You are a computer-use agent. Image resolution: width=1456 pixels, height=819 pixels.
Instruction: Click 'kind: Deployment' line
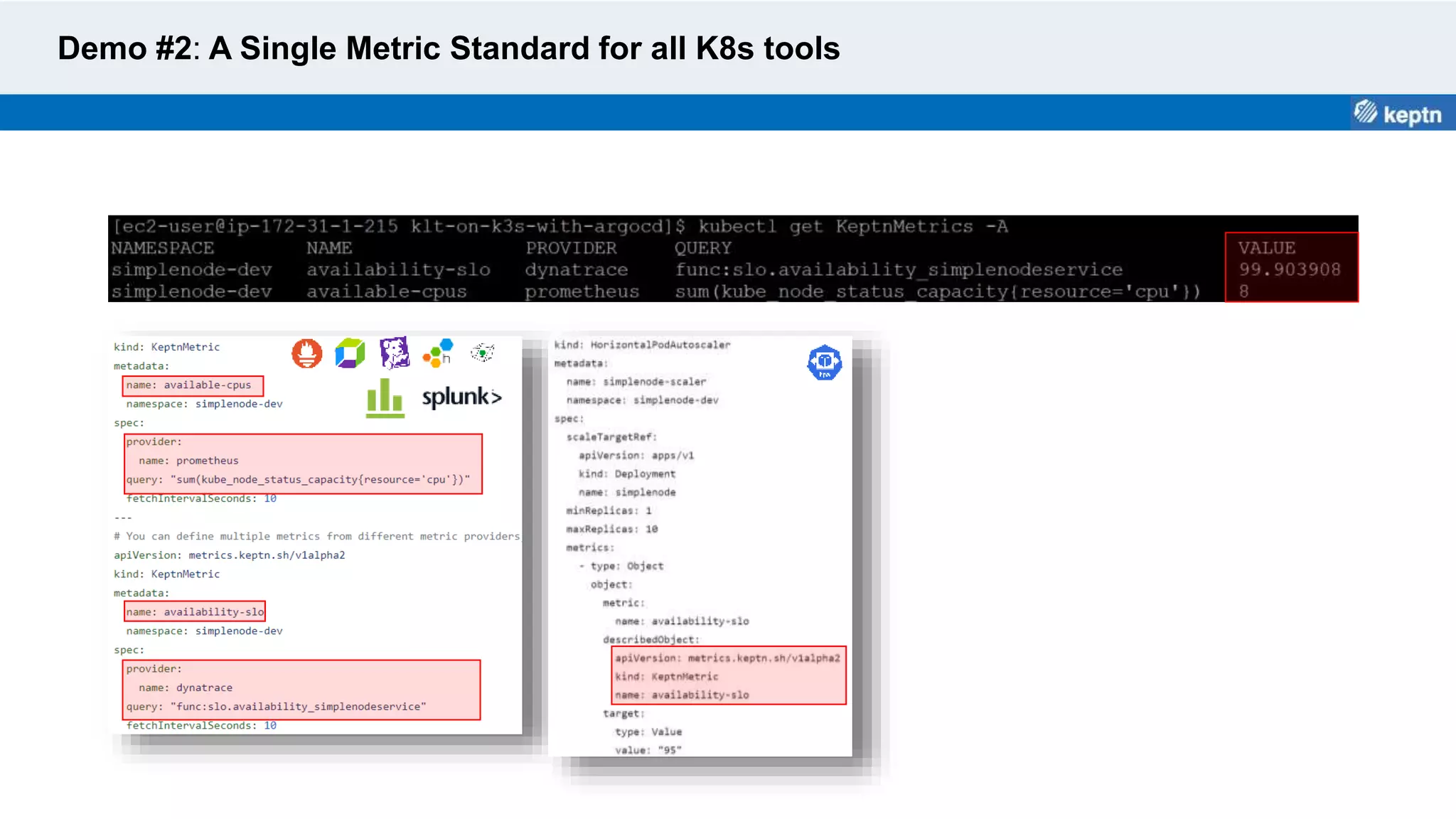626,473
